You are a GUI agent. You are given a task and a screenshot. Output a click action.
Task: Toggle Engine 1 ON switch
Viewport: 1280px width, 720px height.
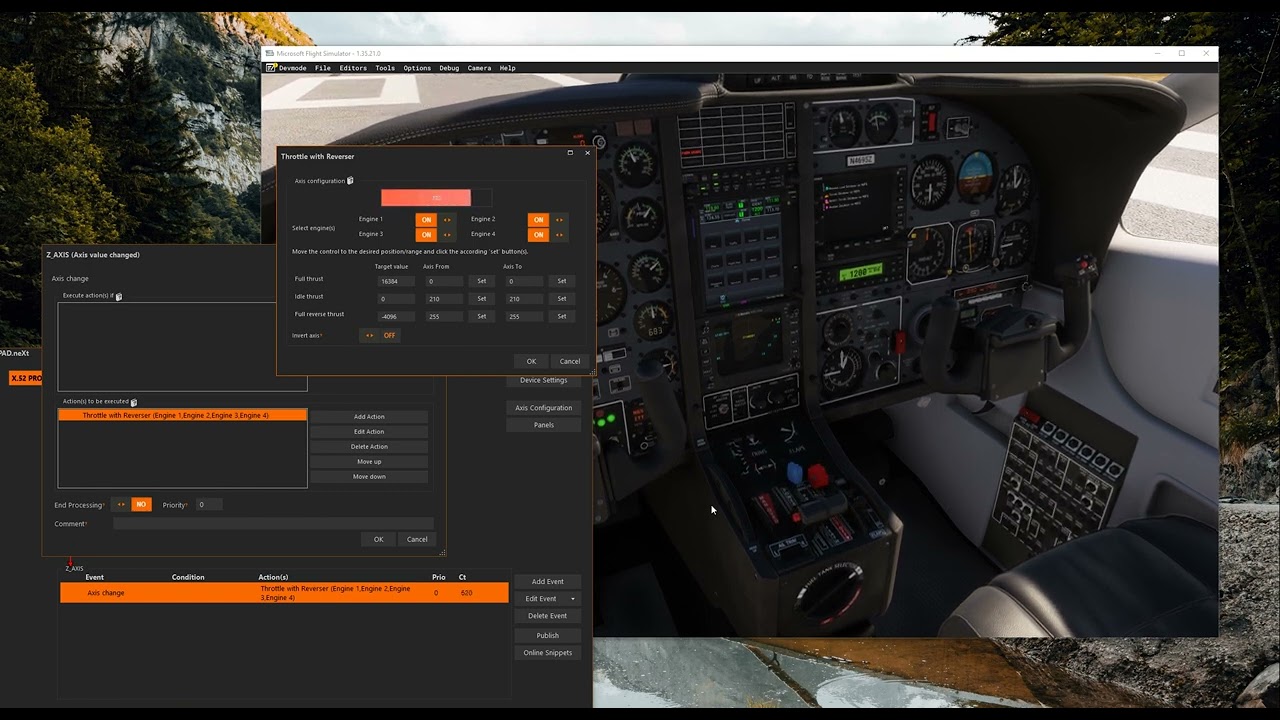pyautogui.click(x=435, y=220)
